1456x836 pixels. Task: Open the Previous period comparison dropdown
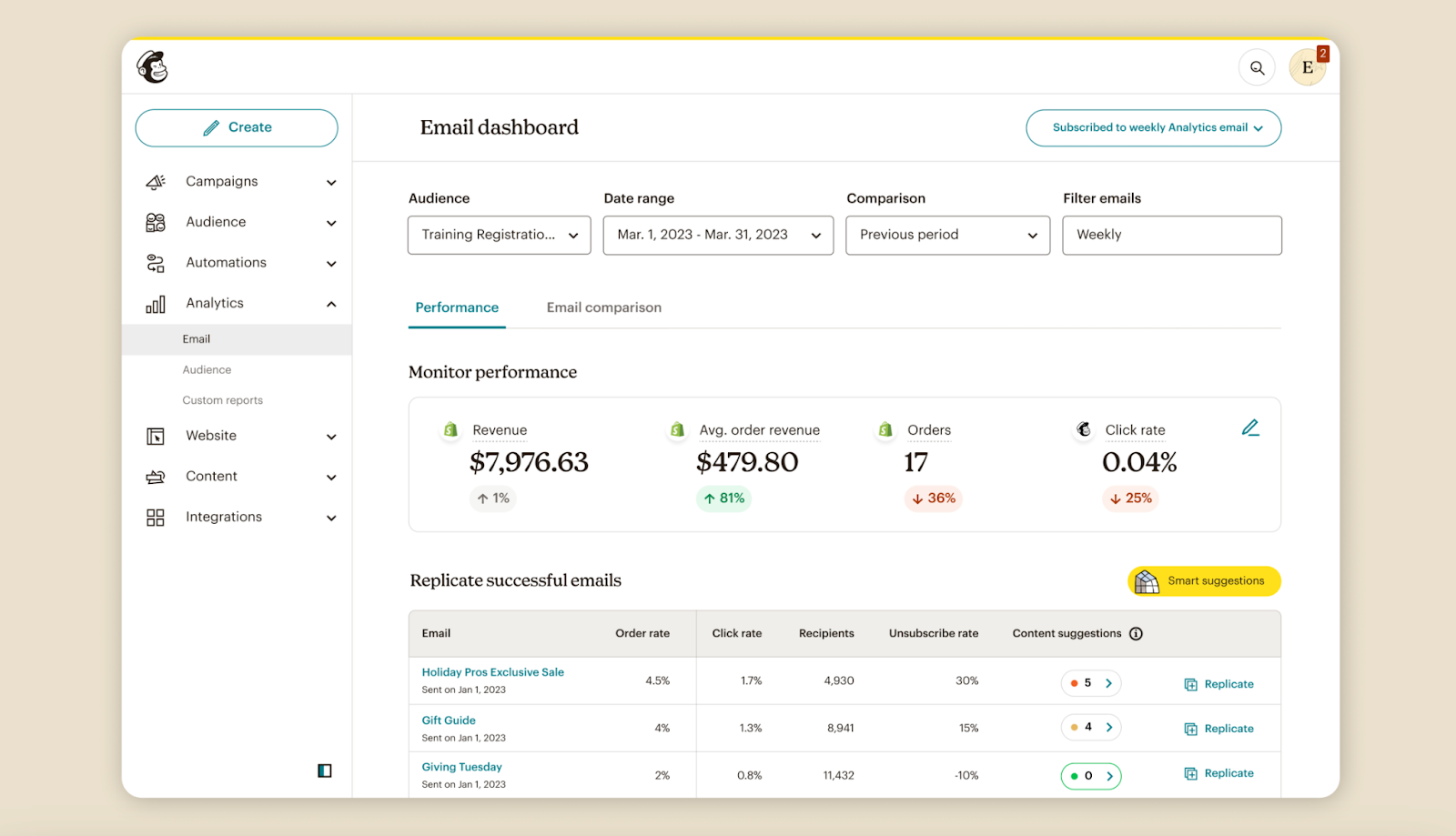click(947, 235)
